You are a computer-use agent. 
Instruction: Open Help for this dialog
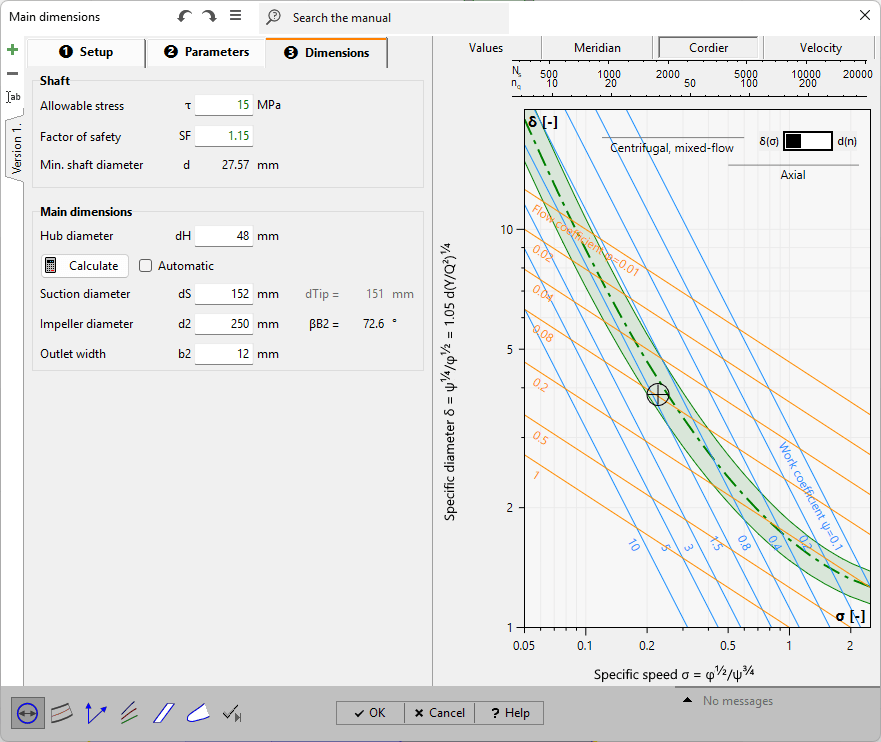[x=510, y=713]
